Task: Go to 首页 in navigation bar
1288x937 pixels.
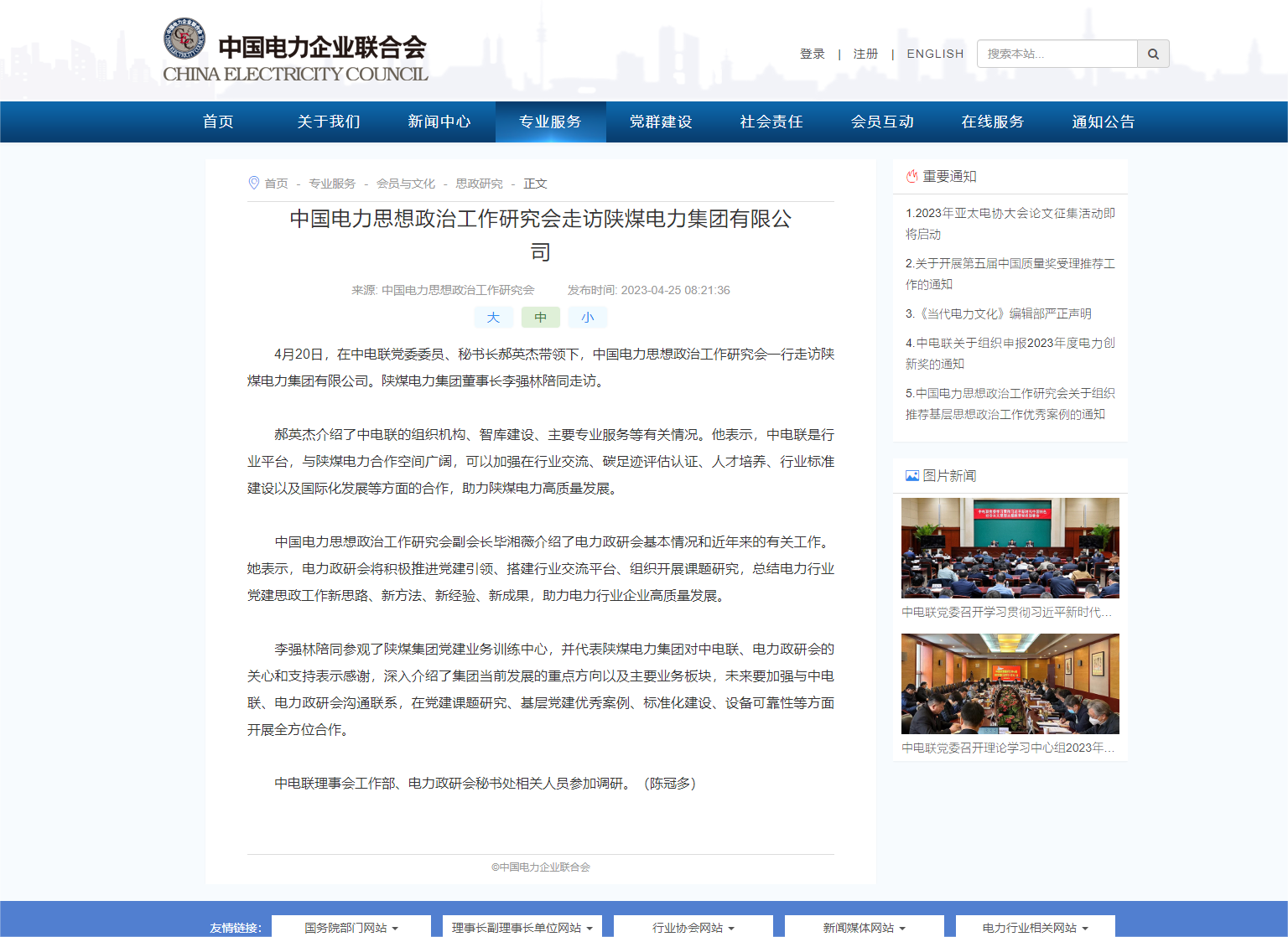Action: (218, 122)
